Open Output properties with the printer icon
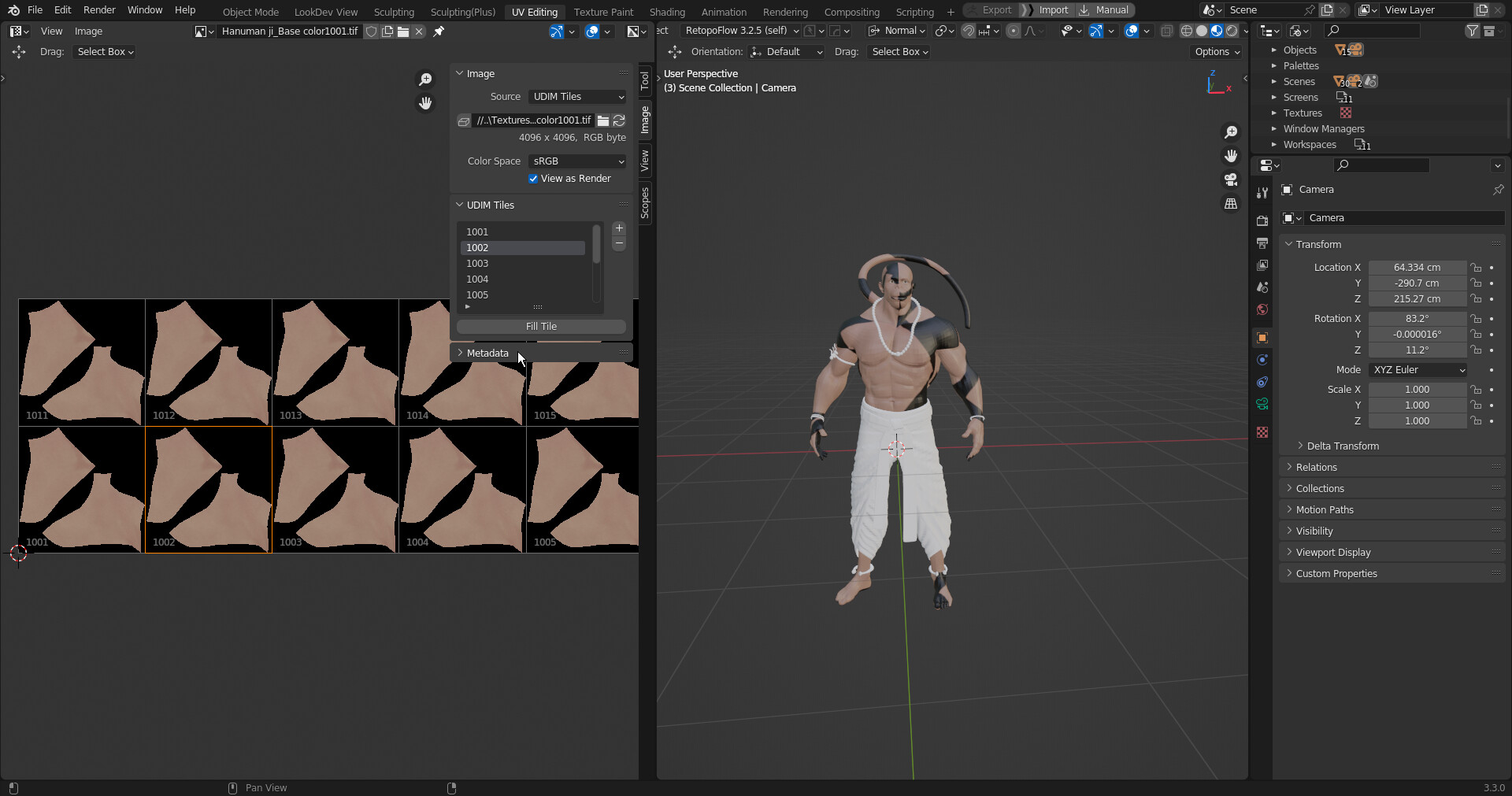This screenshot has height=796, width=1512. 1262,243
